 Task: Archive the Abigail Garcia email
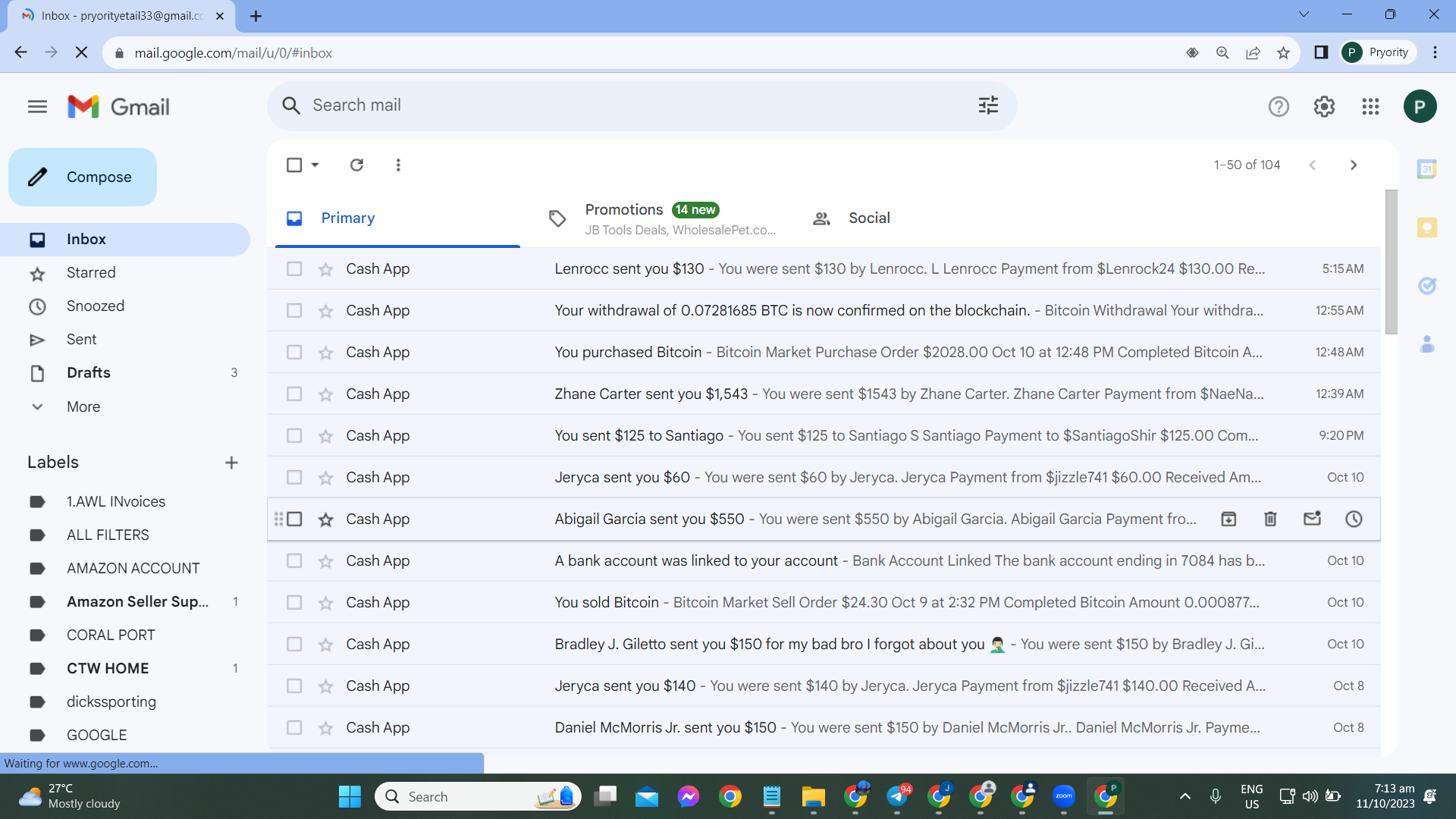point(1228,519)
